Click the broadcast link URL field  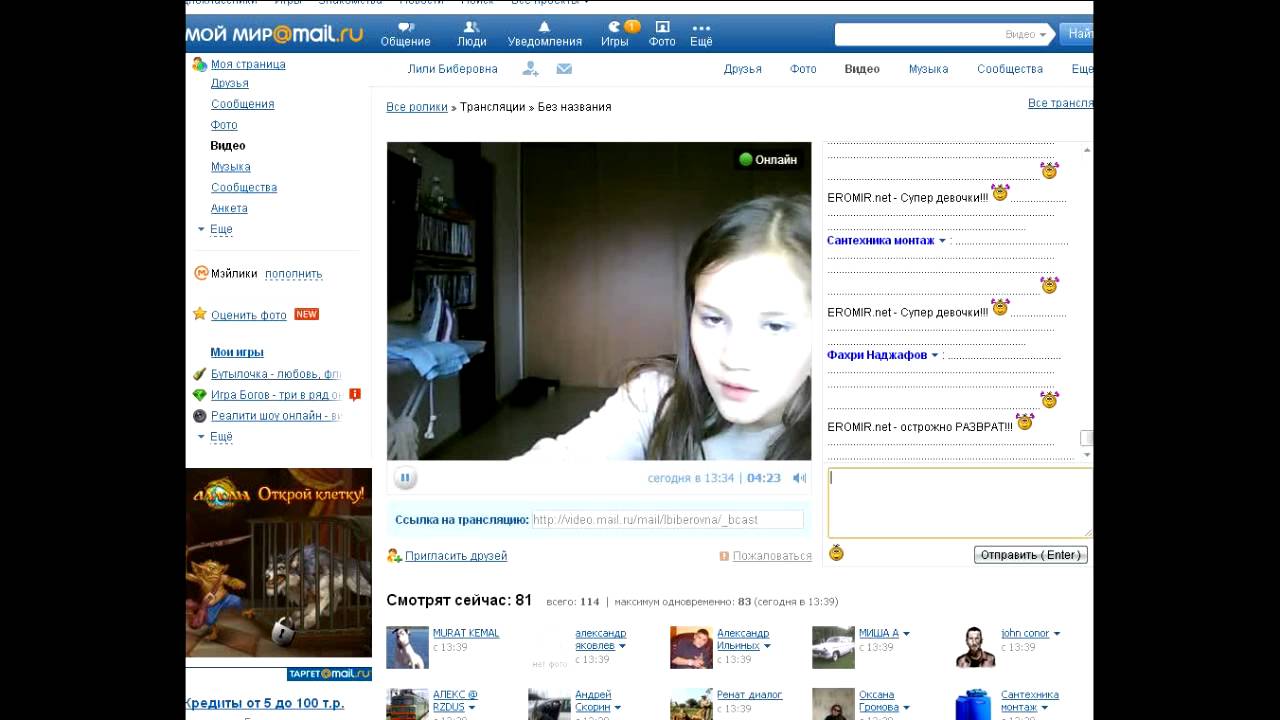tap(667, 520)
